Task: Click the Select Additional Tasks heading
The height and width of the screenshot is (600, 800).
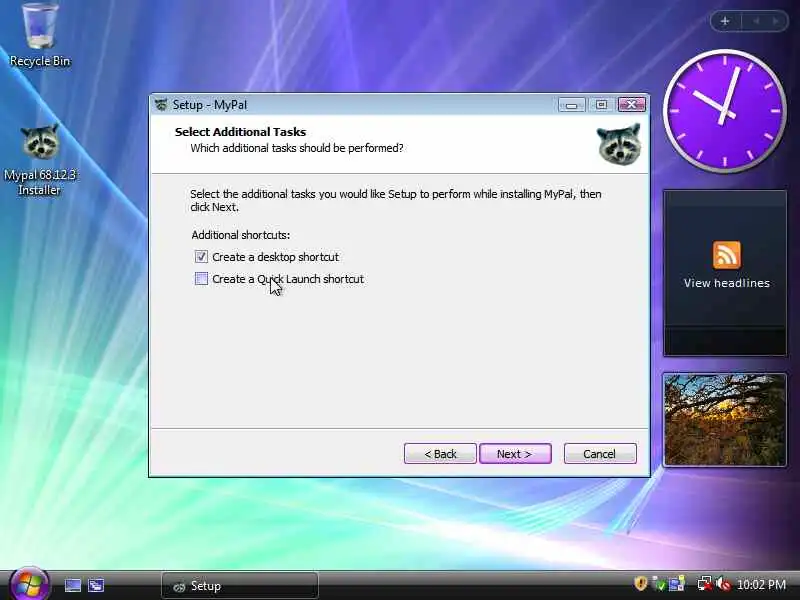Action: pyautogui.click(x=240, y=132)
